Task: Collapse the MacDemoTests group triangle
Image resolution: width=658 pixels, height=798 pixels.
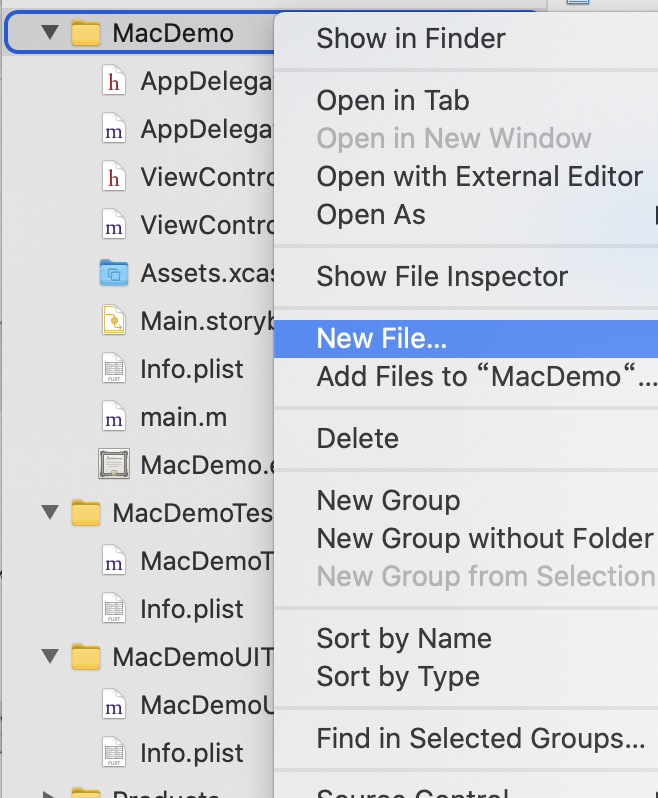Action: pos(50,513)
